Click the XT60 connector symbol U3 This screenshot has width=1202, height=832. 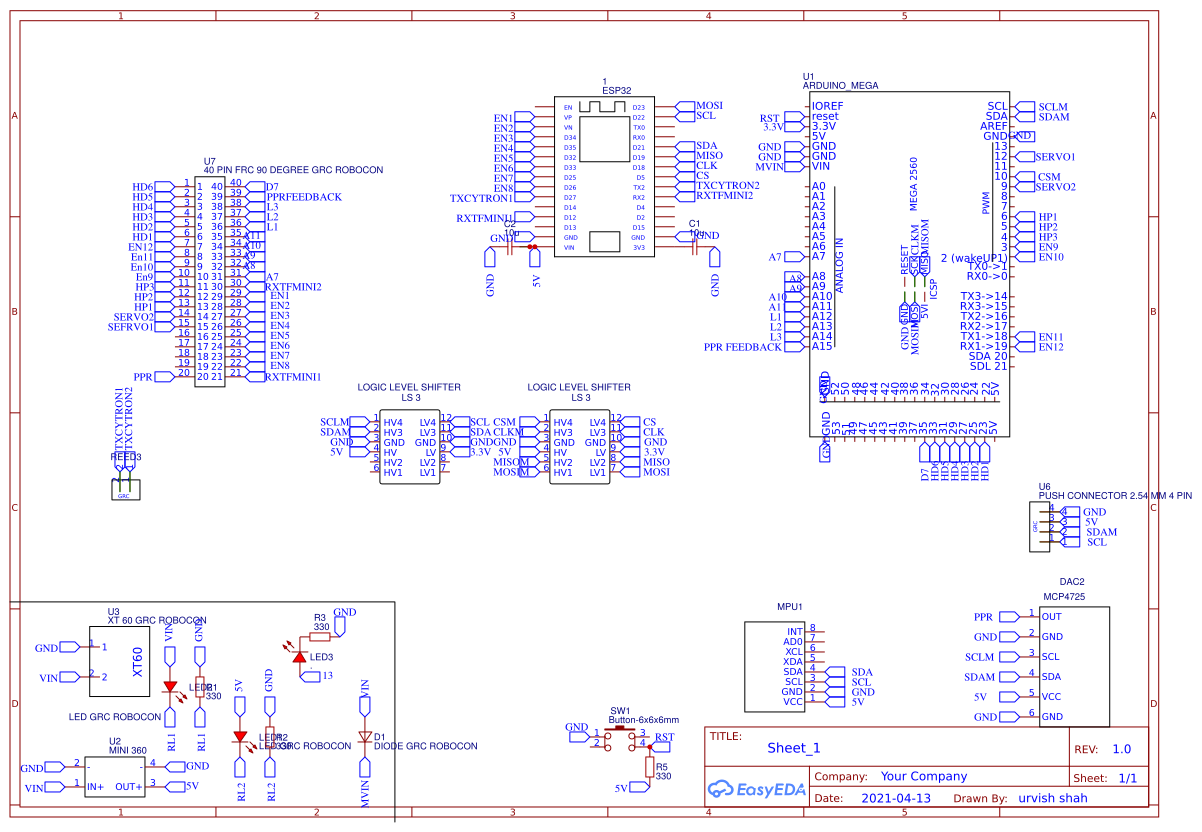pos(120,660)
